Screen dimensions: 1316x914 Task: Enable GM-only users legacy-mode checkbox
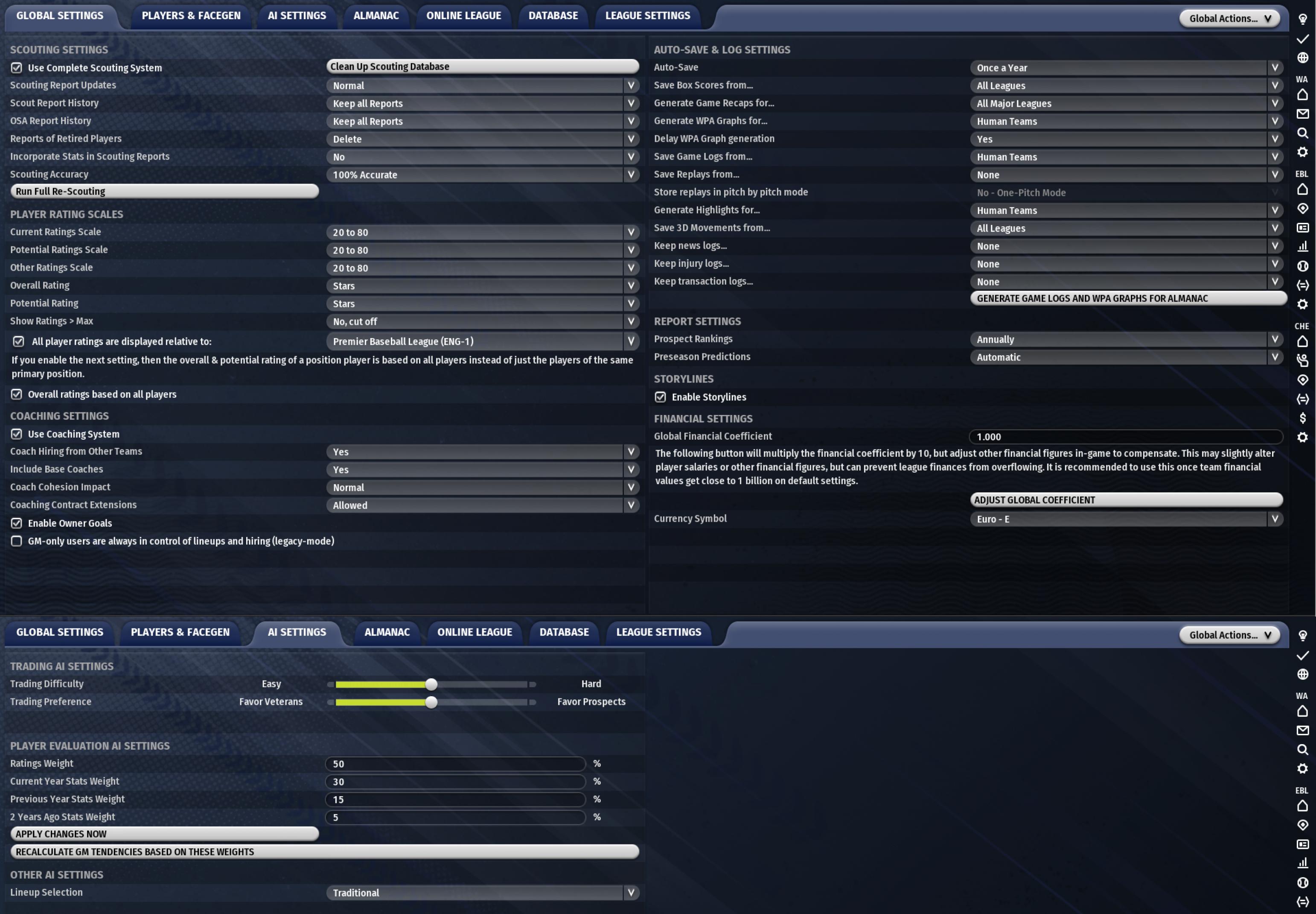17,540
